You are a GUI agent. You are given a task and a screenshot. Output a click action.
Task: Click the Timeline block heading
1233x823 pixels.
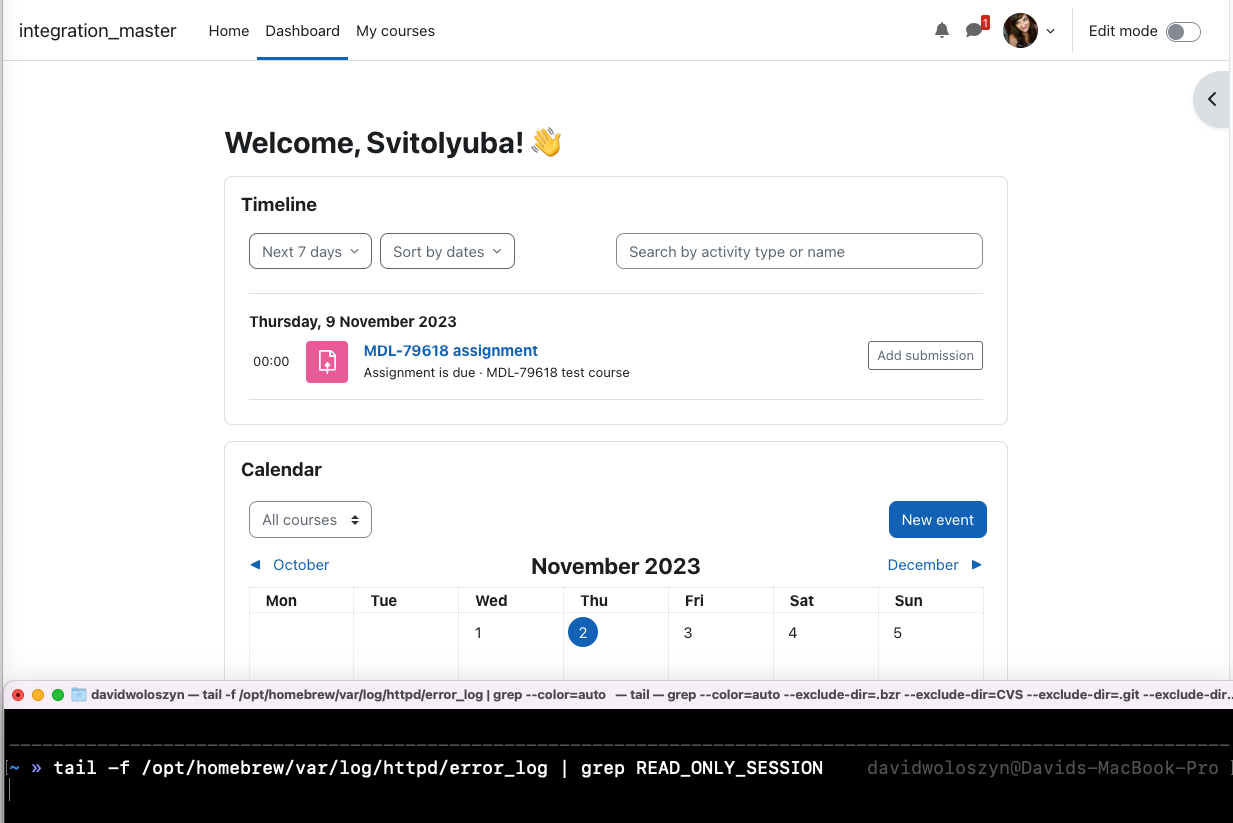tap(279, 205)
